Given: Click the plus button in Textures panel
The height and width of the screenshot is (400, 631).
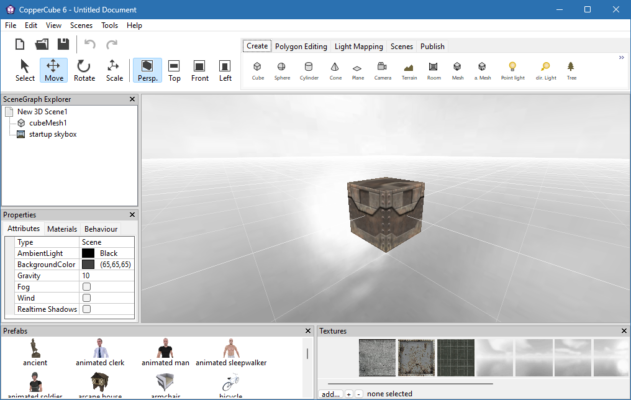Looking at the screenshot, I should click(x=348, y=394).
